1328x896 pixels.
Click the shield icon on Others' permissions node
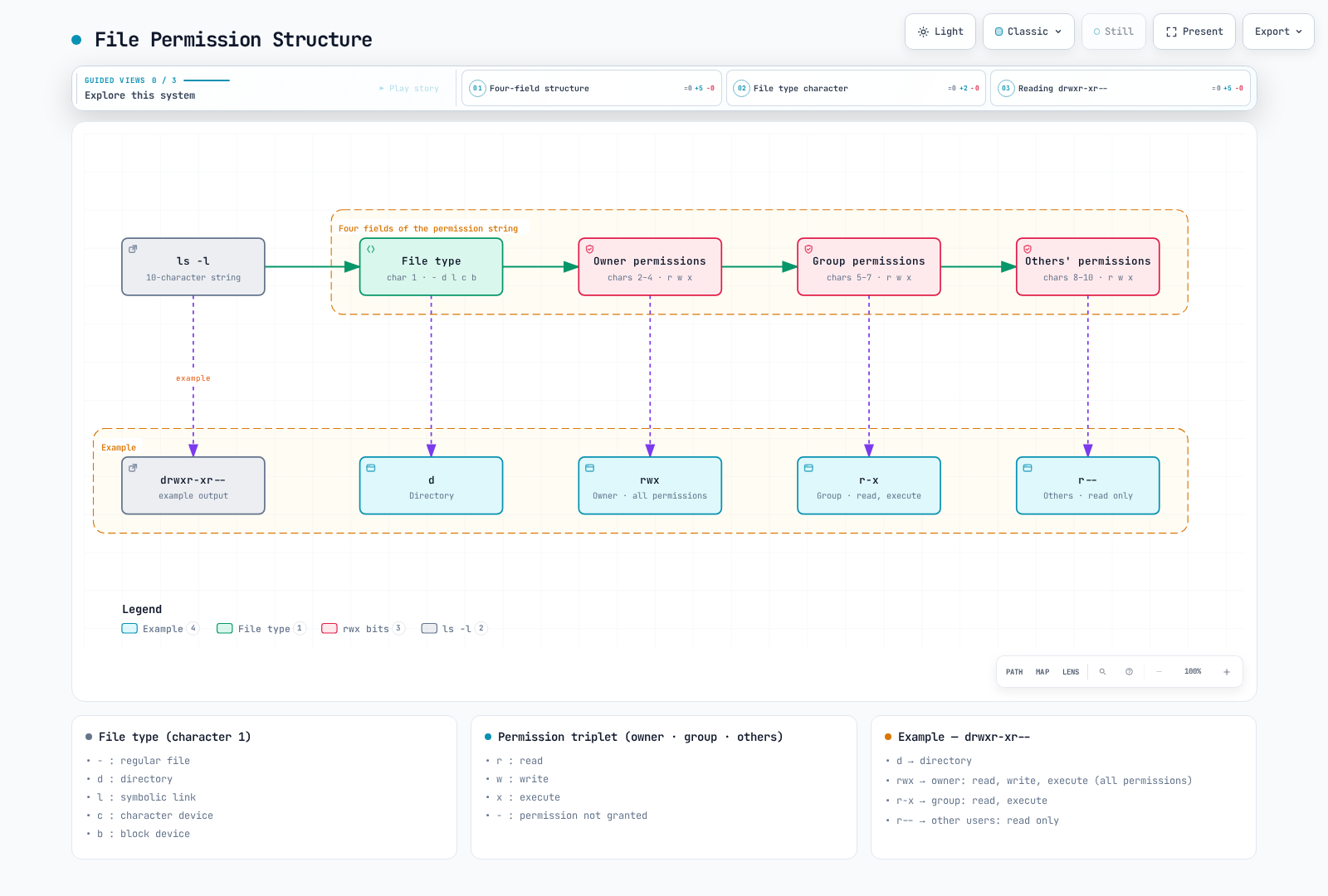1028,249
